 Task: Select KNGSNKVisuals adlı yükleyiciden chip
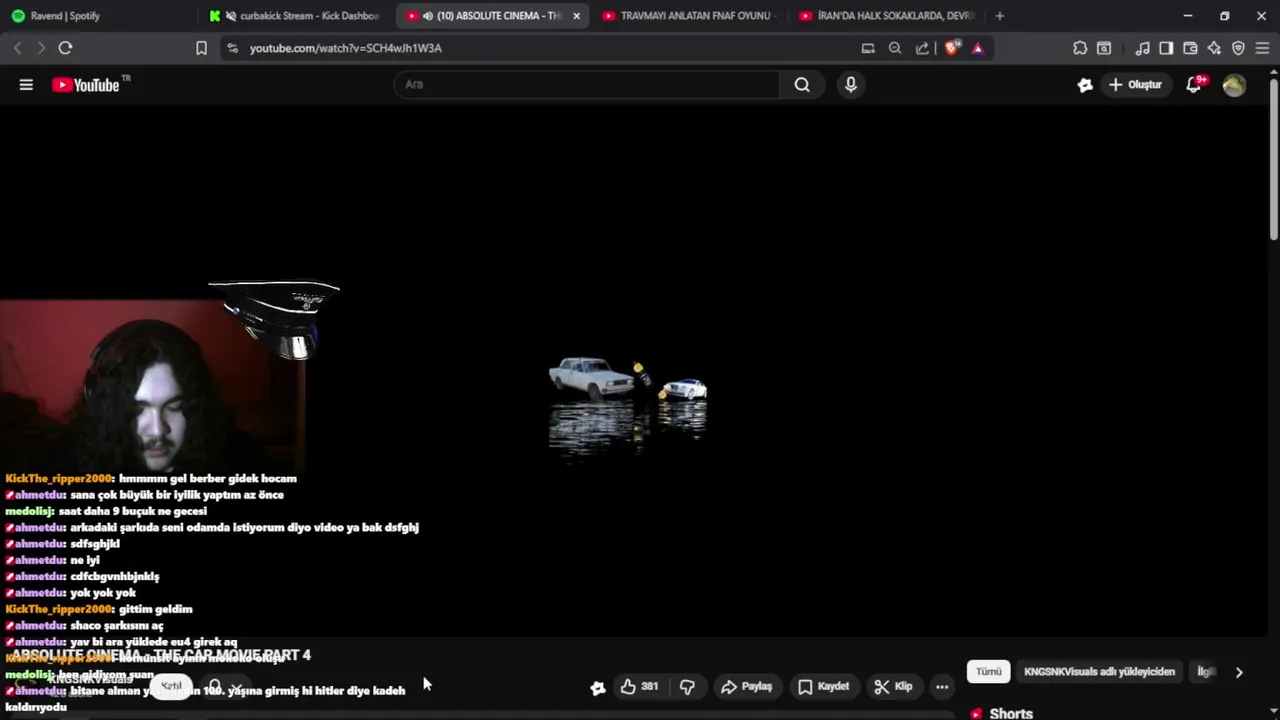pos(1099,672)
